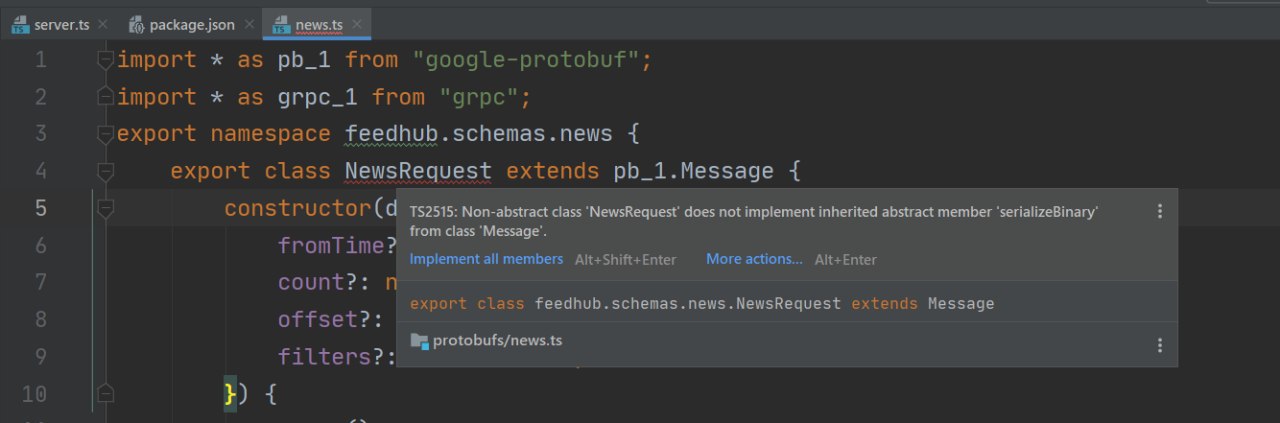
Task: Click the TypeScript icon of server.ts tab
Action: tap(20, 24)
